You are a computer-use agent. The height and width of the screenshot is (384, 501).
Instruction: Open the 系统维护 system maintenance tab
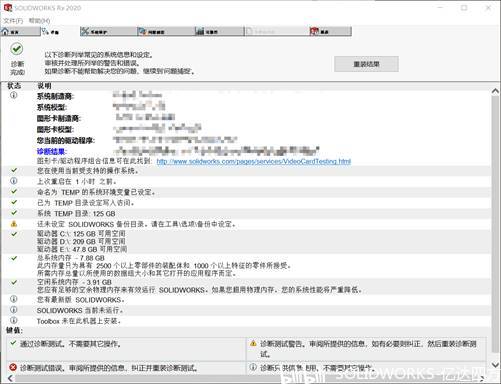[108, 32]
